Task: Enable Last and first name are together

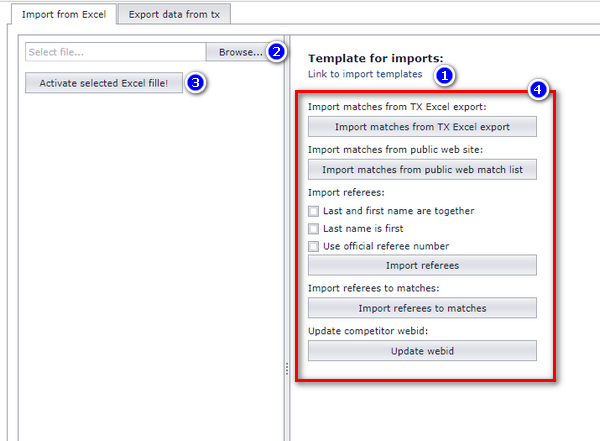Action: pos(313,211)
